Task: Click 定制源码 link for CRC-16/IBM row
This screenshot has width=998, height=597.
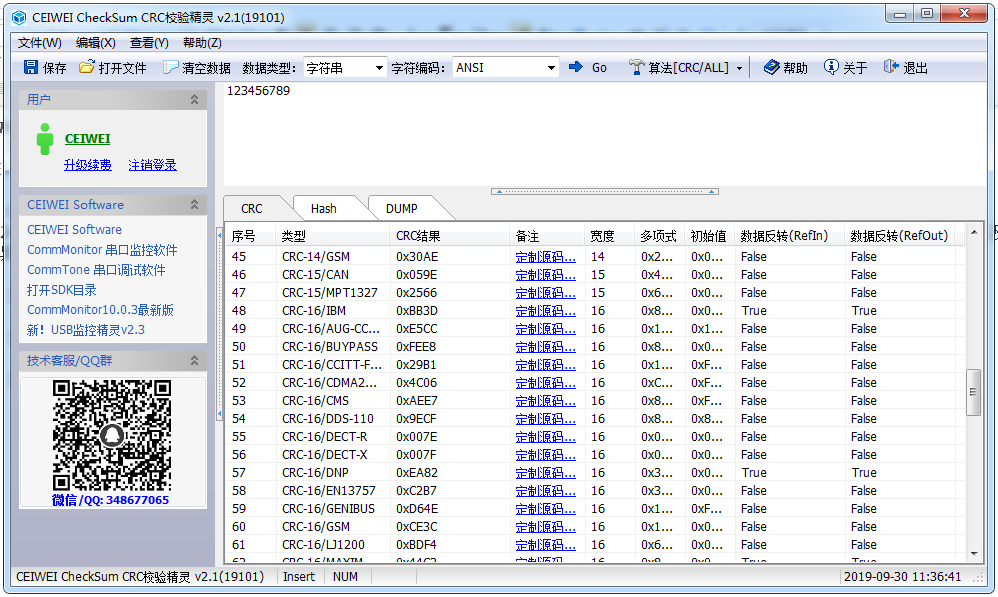Action: click(545, 311)
